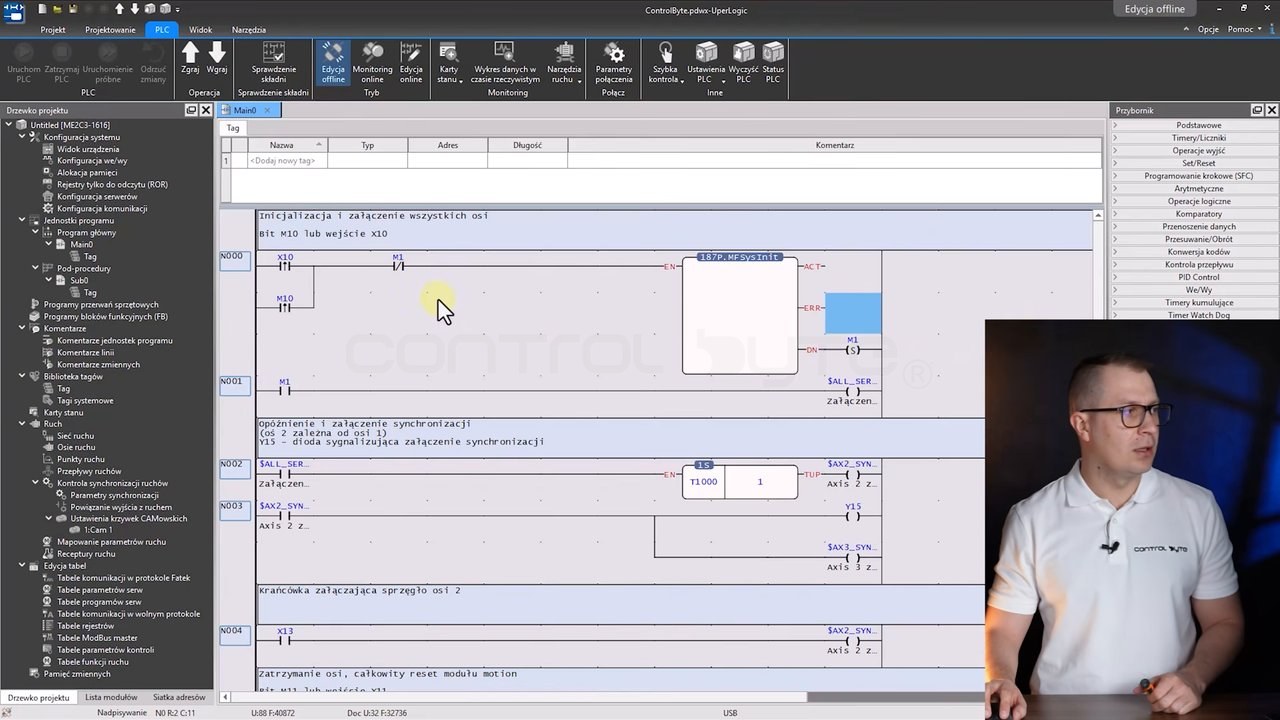Expand the Timery/Liczniki toolbox group

pos(1198,138)
